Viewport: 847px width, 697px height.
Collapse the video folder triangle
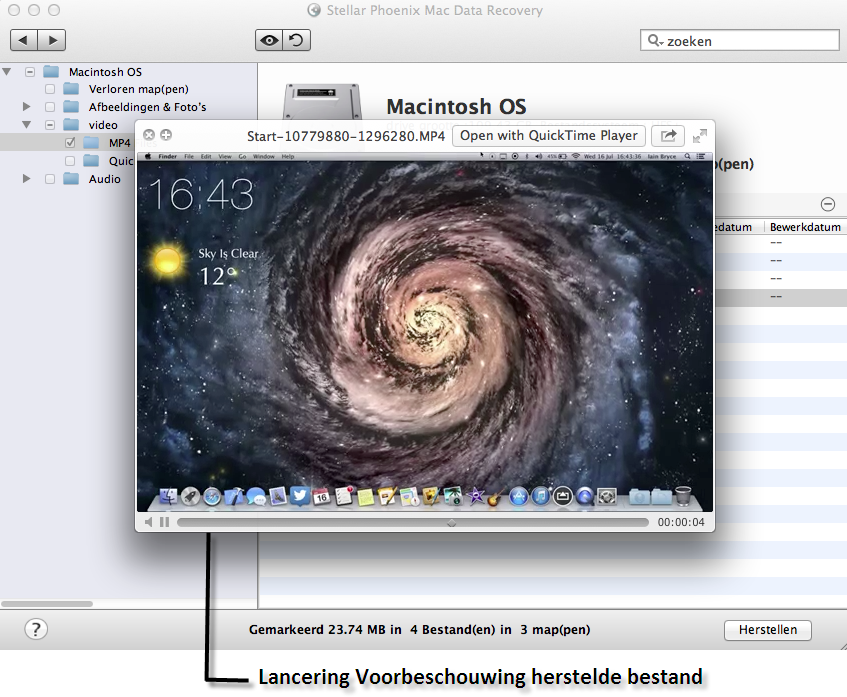tap(26, 124)
